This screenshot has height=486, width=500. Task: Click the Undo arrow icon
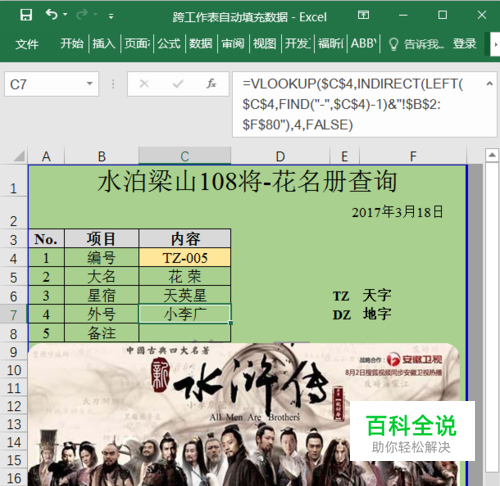52,15
